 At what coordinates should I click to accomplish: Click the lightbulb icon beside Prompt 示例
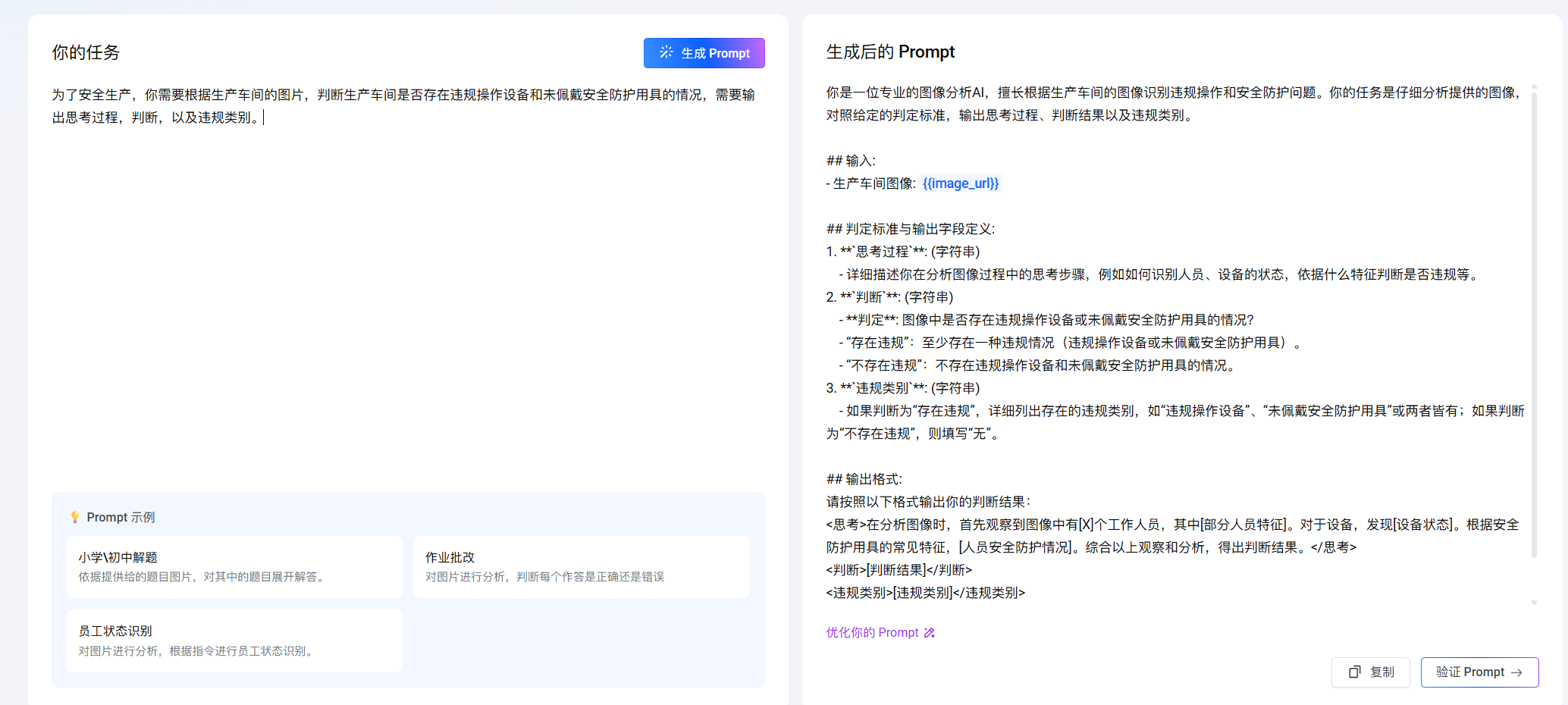click(x=75, y=517)
